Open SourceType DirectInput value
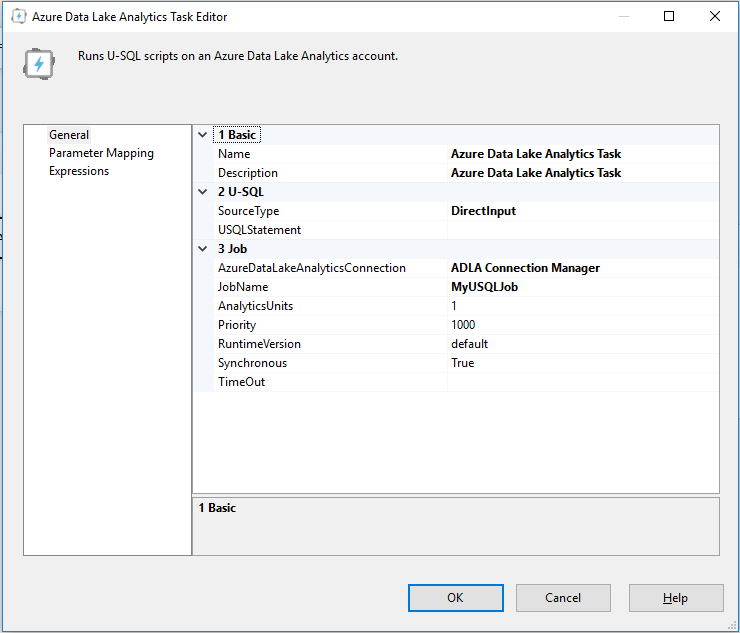The height and width of the screenshot is (633, 740). pos(583,211)
